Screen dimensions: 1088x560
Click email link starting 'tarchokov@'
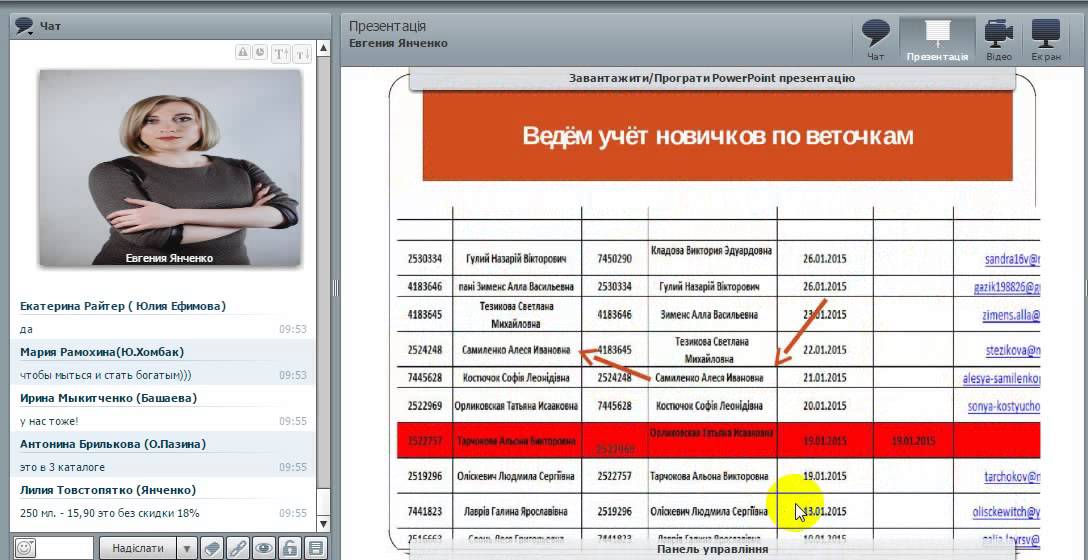point(1012,477)
